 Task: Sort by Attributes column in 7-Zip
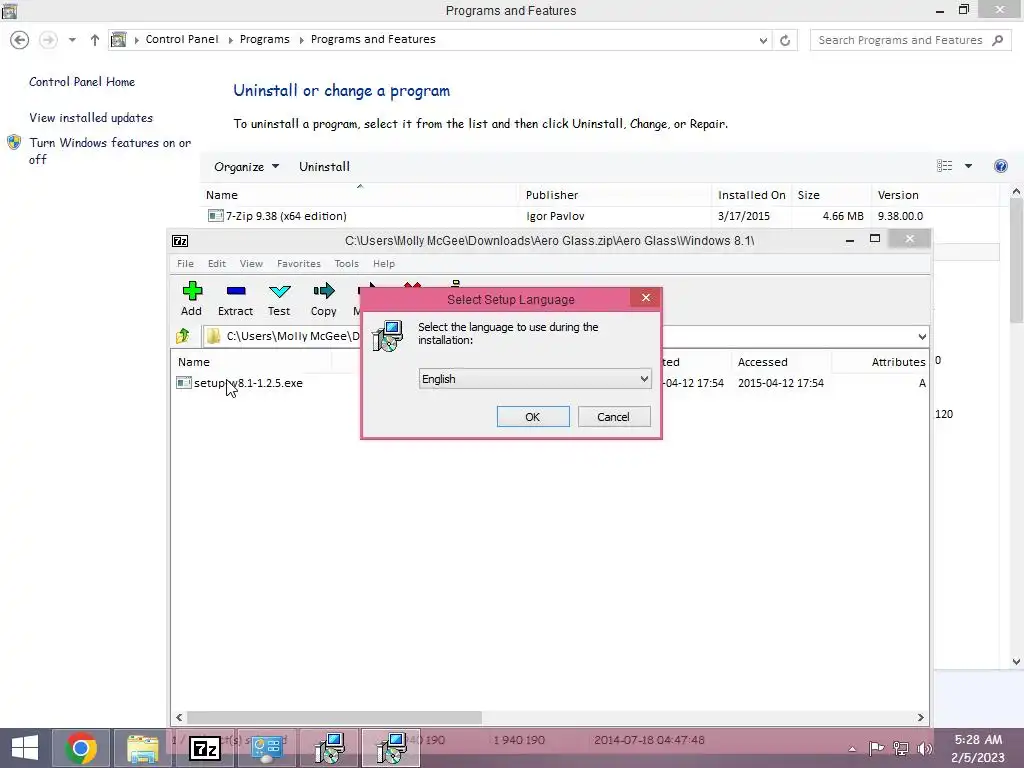[x=880, y=362]
